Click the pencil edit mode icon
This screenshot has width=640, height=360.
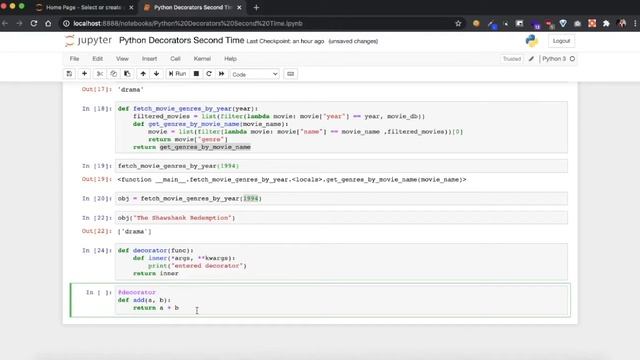(x=531, y=59)
